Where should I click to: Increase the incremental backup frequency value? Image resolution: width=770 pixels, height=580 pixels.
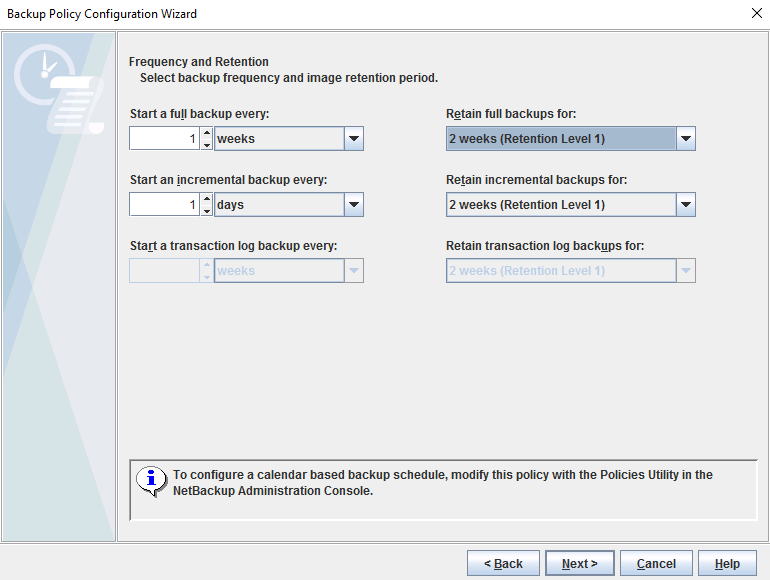tap(207, 199)
